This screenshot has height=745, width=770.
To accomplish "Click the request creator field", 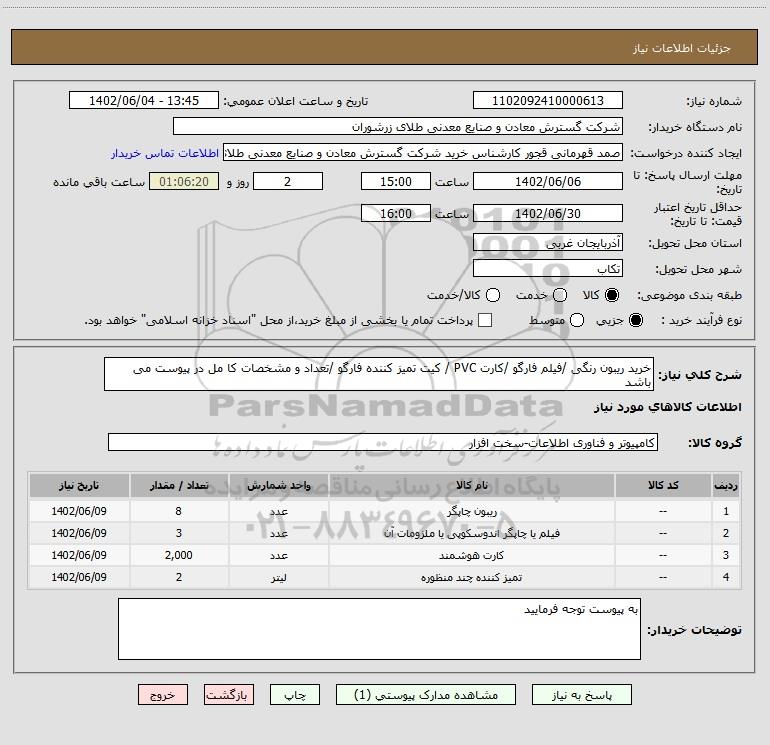I will [x=423, y=153].
